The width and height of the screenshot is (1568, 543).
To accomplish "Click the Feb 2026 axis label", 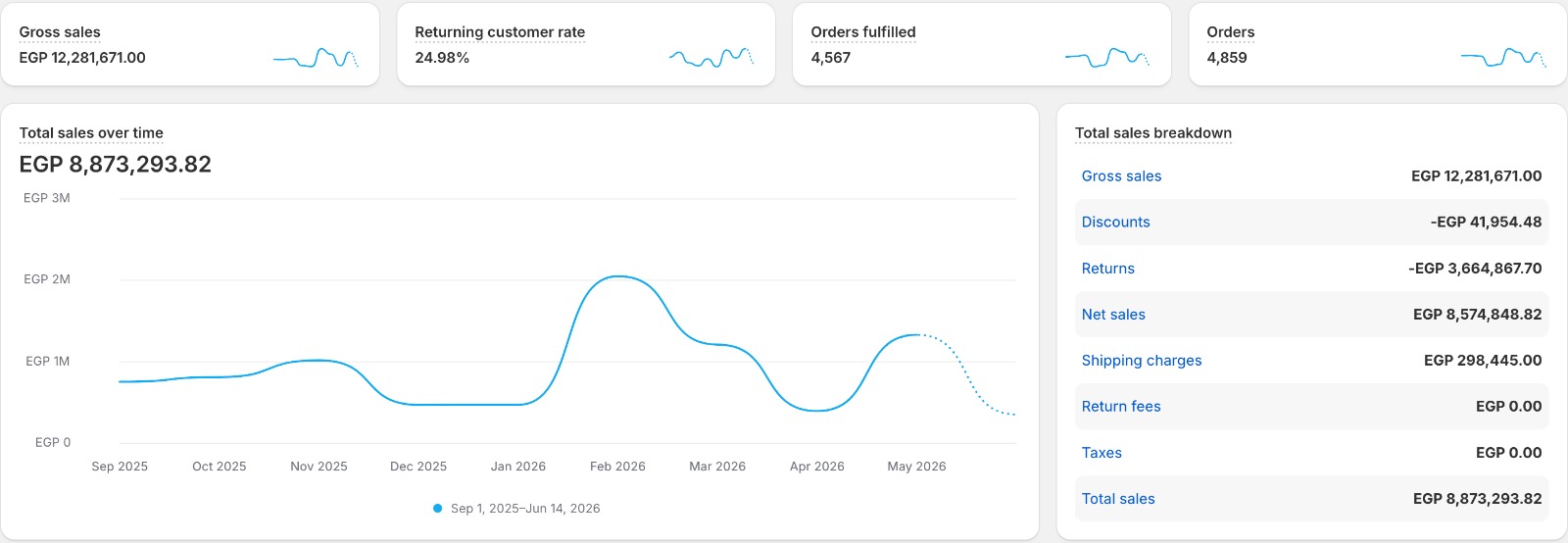I will coord(617,467).
